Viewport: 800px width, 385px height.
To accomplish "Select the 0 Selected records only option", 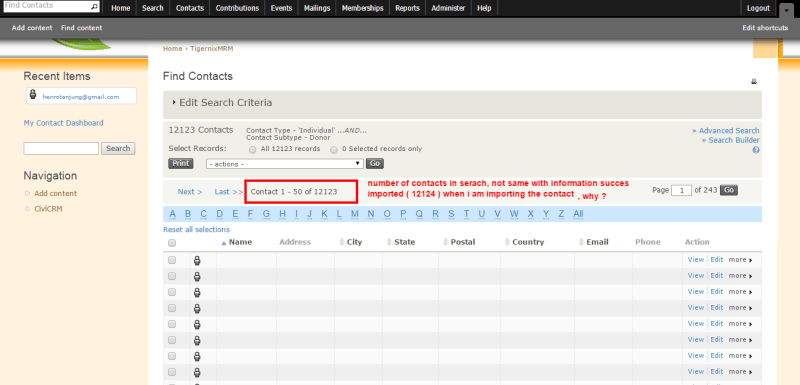I will 334,150.
